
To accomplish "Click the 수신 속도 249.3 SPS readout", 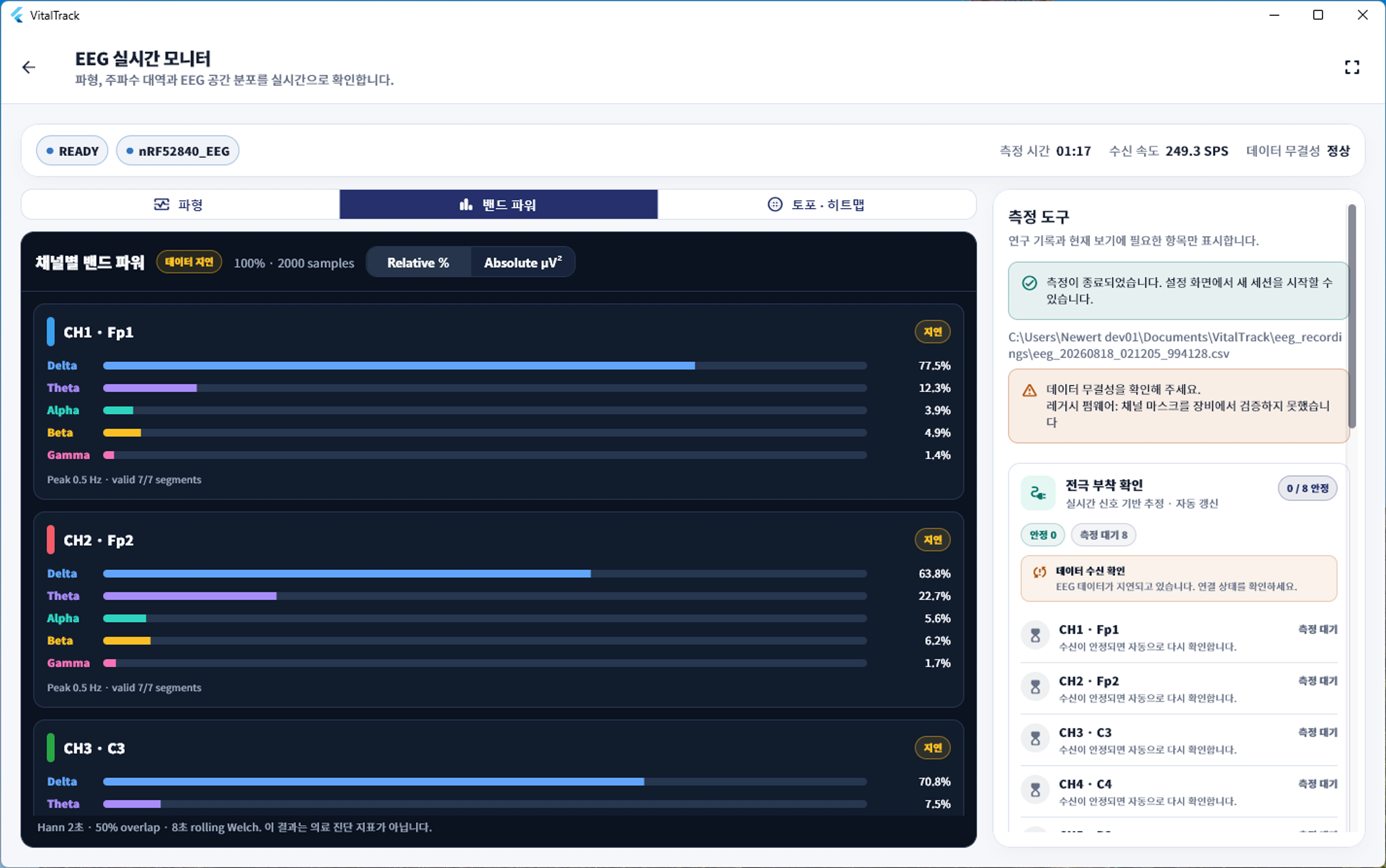I will pos(1169,151).
